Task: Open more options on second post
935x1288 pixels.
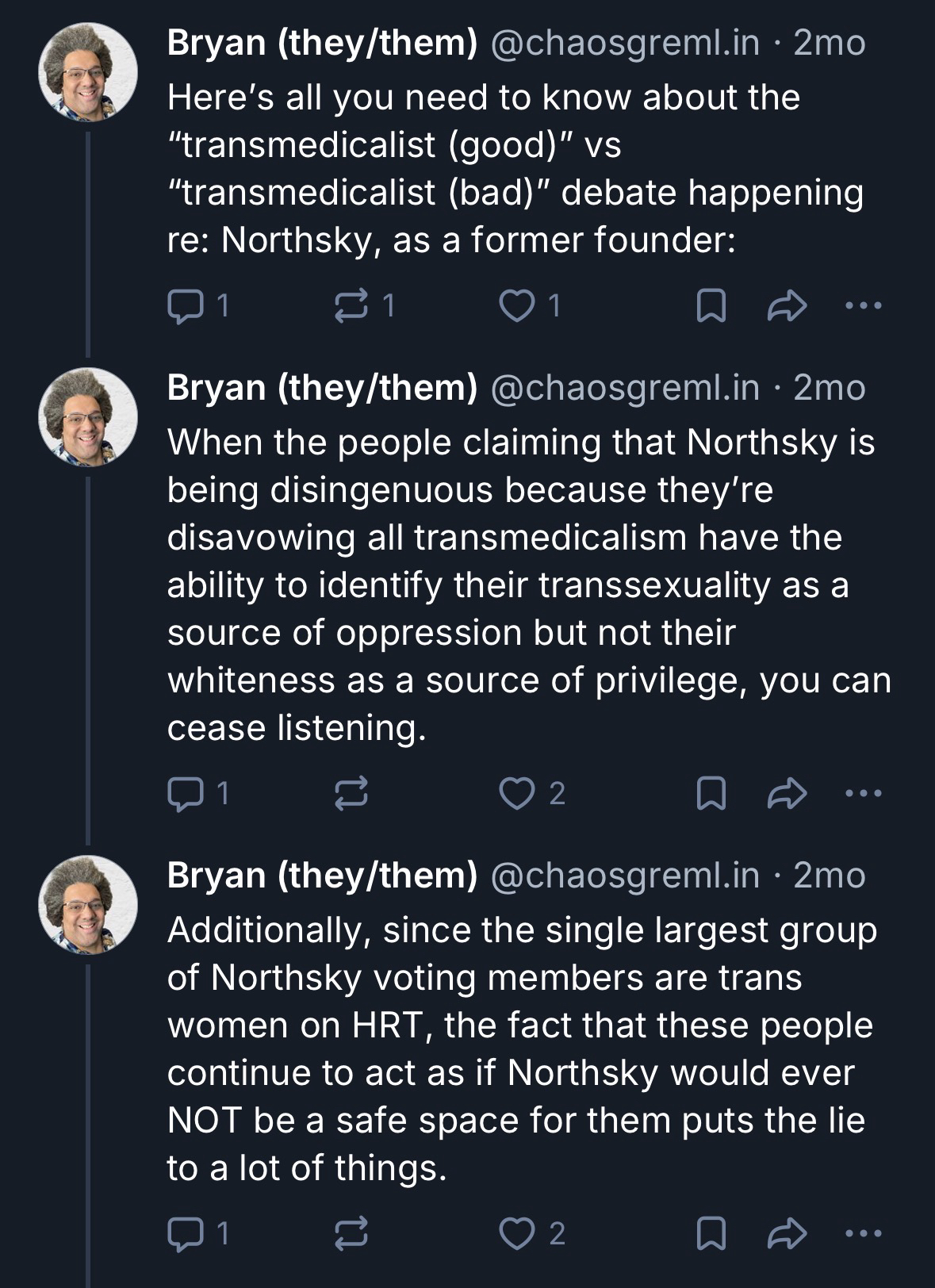Action: pyautogui.click(x=863, y=793)
